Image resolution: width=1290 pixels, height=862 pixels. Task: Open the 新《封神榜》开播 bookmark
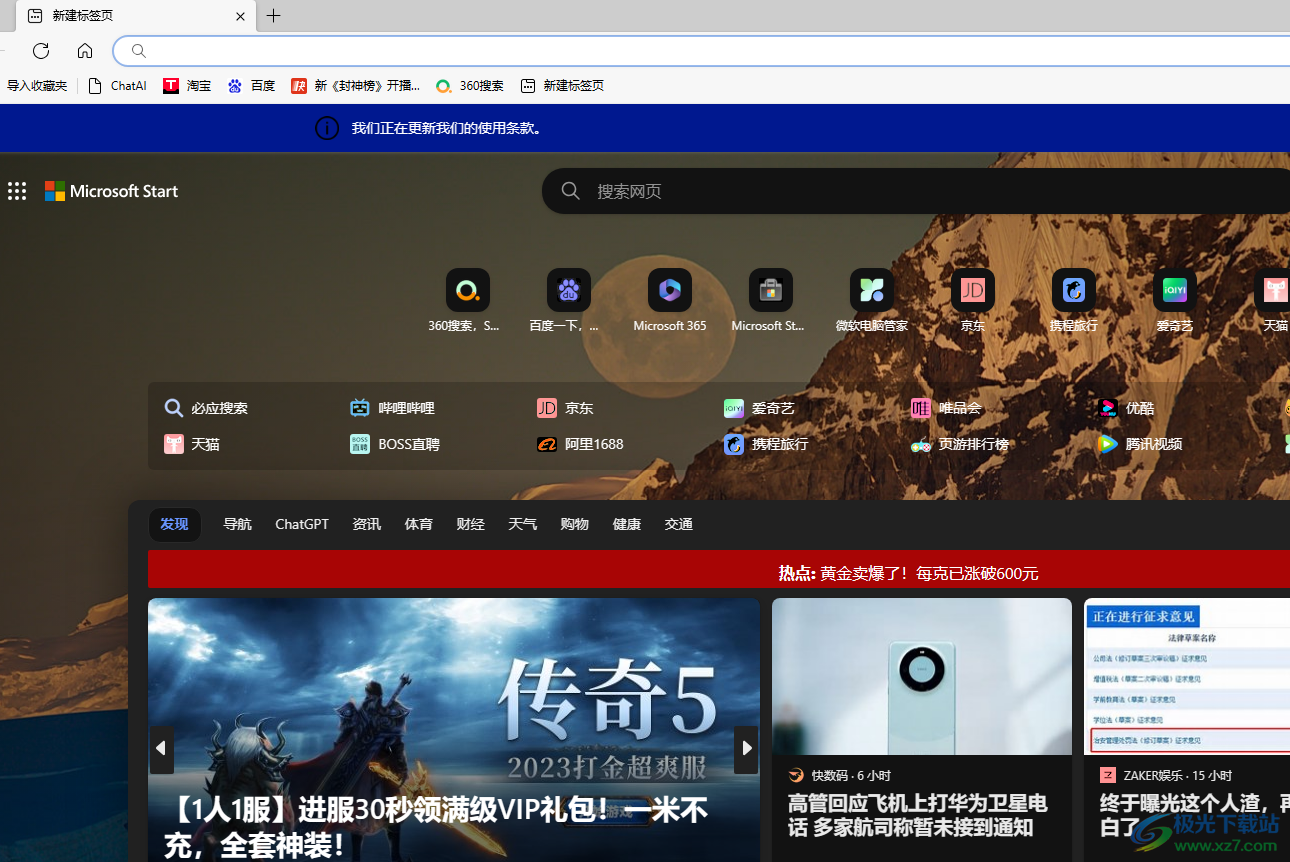tap(356, 86)
